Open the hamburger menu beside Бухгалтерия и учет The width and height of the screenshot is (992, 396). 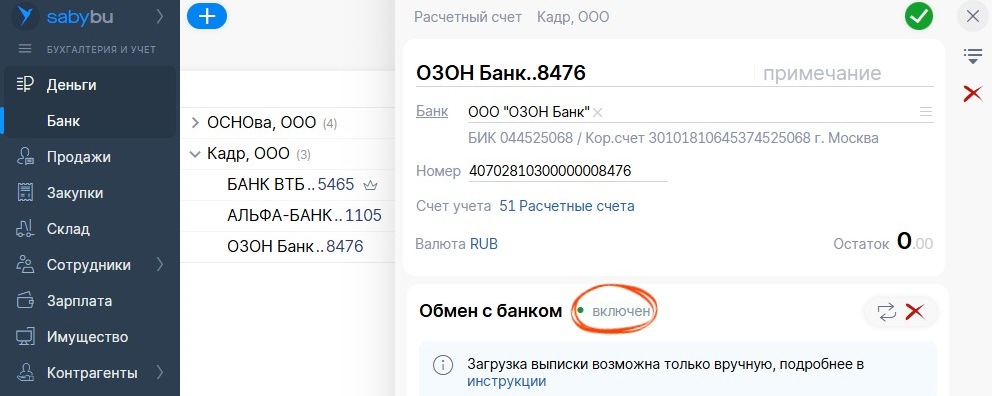click(x=25, y=49)
